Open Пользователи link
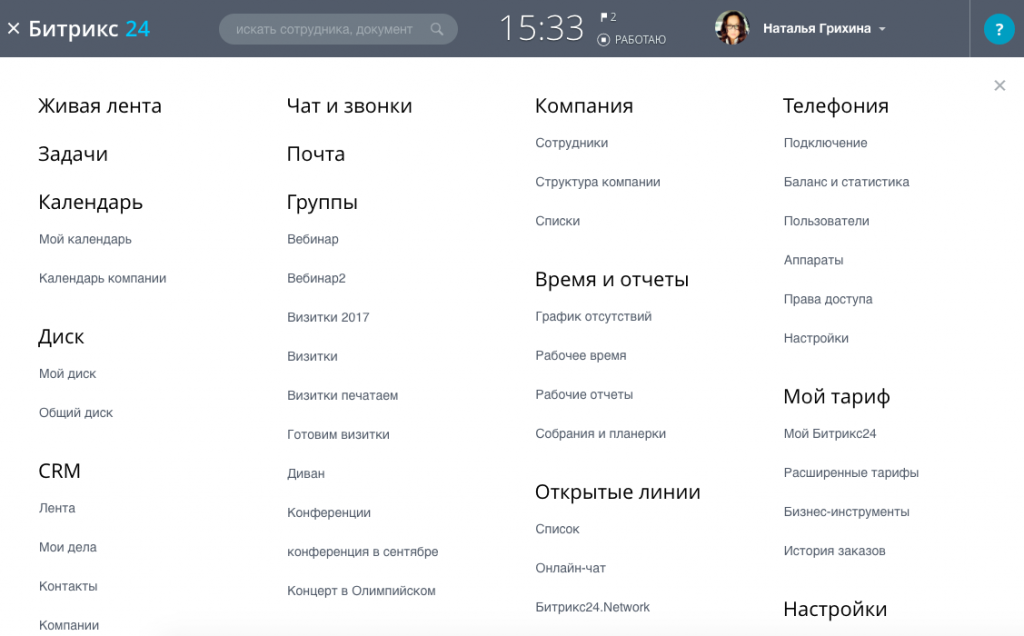Screen dimensions: 1024x636 [x=826, y=221]
